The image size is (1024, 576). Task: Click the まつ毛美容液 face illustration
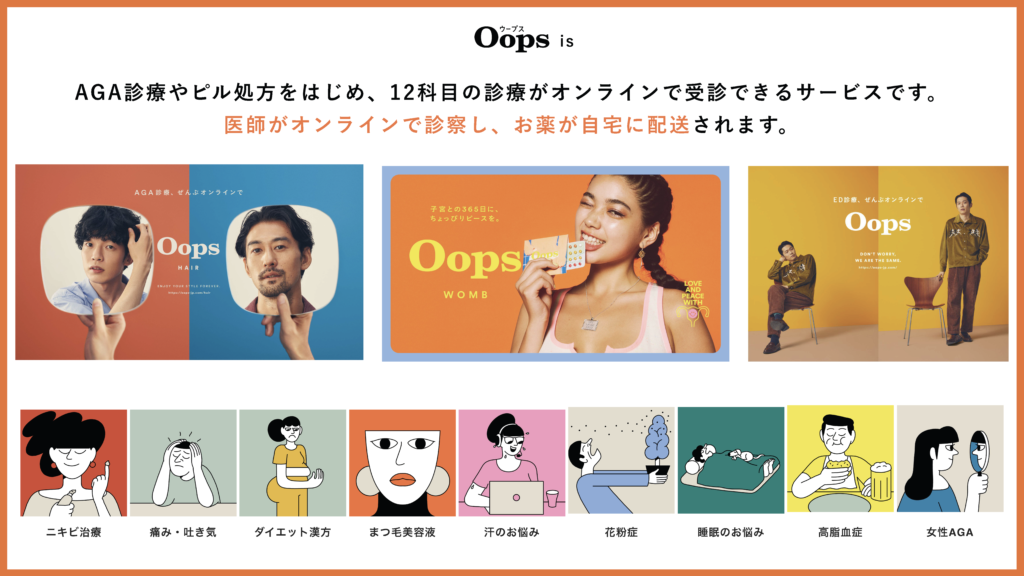[402, 463]
